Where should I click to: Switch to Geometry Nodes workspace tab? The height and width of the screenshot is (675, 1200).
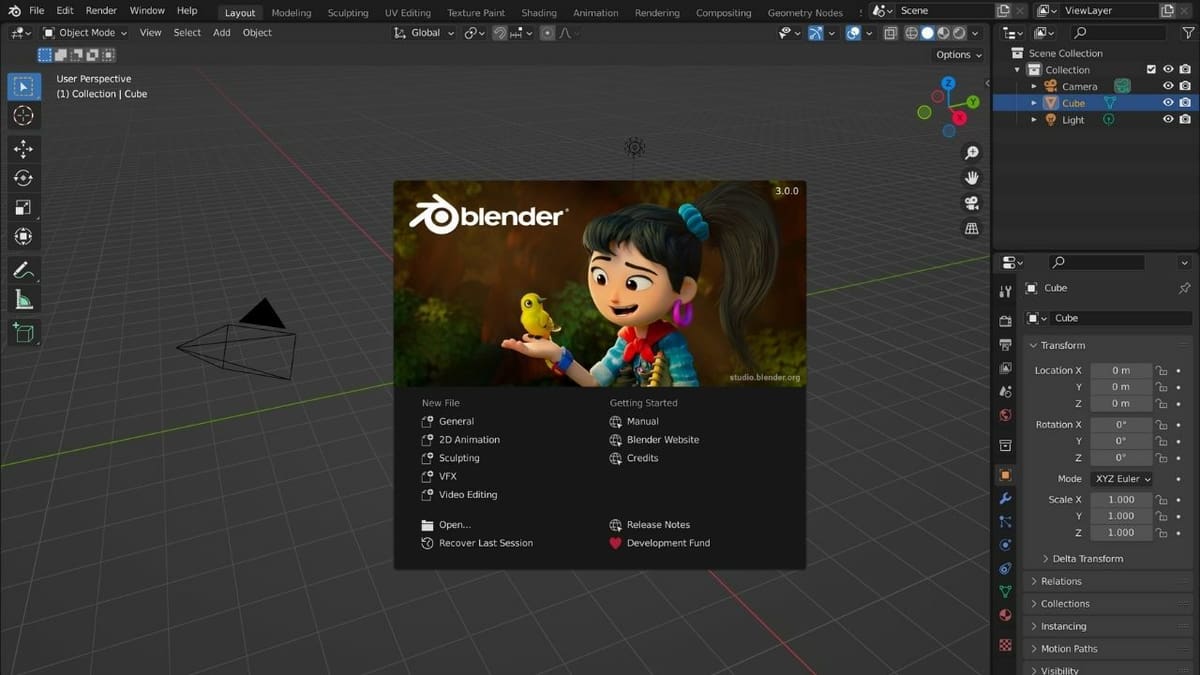coord(805,13)
